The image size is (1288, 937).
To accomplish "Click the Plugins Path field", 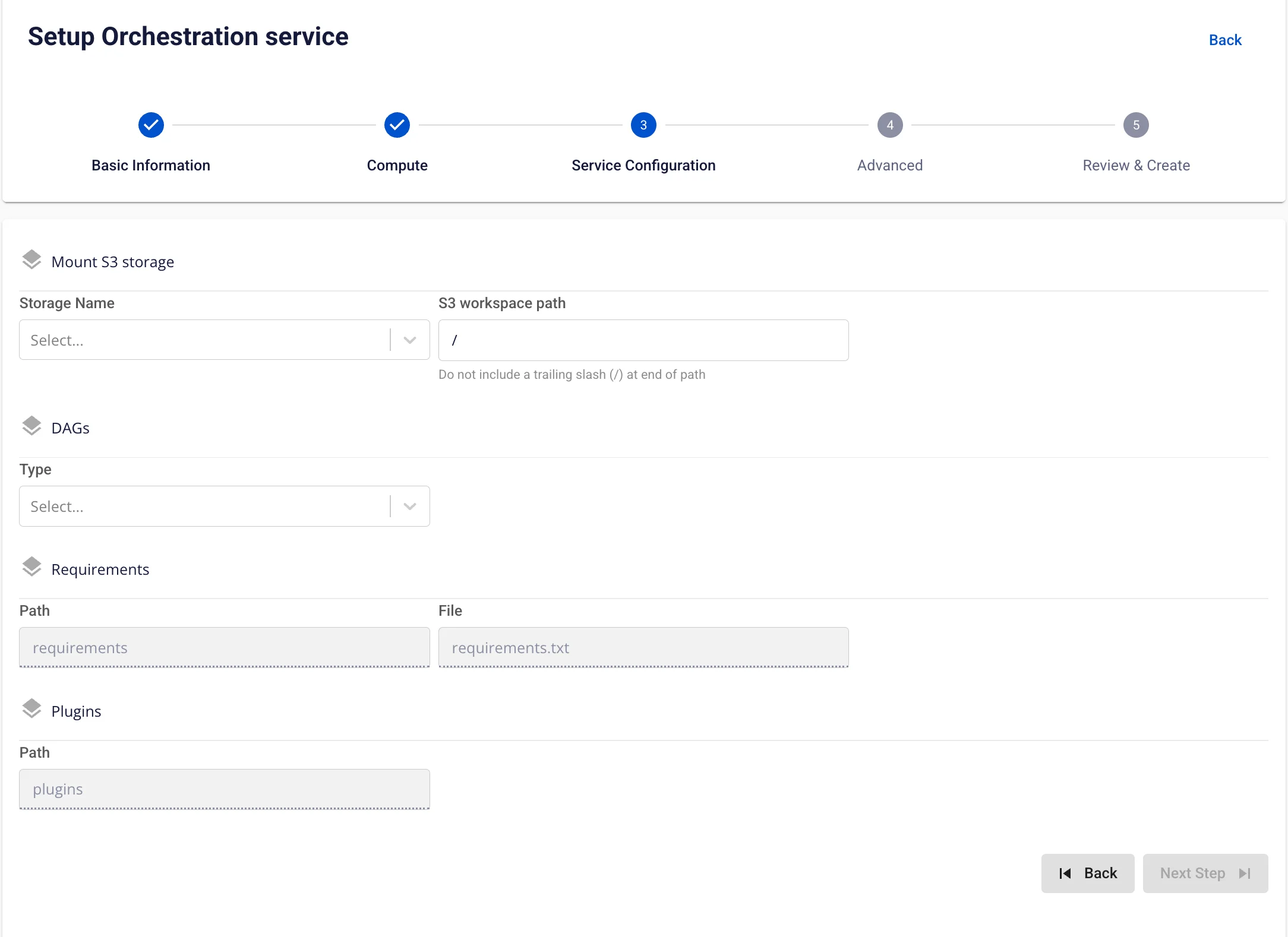I will (x=225, y=789).
